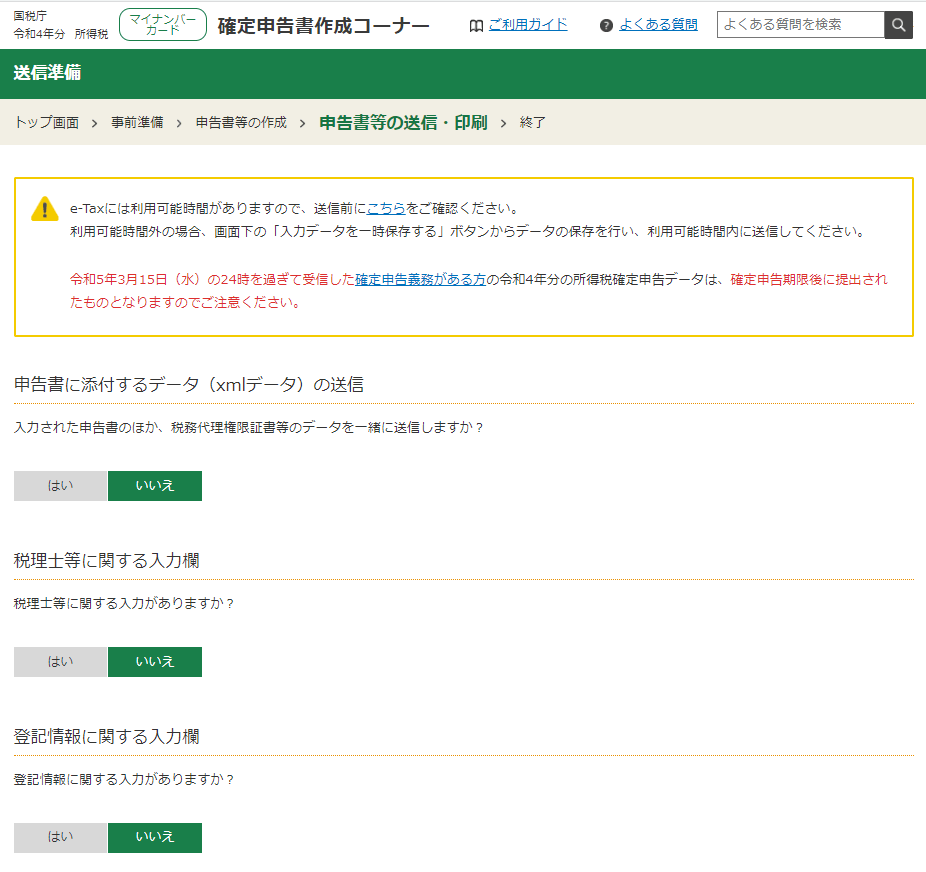Viewport: 926px width, 872px height.
Task: Go to トップ画面 breadcrumb step
Action: pyautogui.click(x=47, y=122)
